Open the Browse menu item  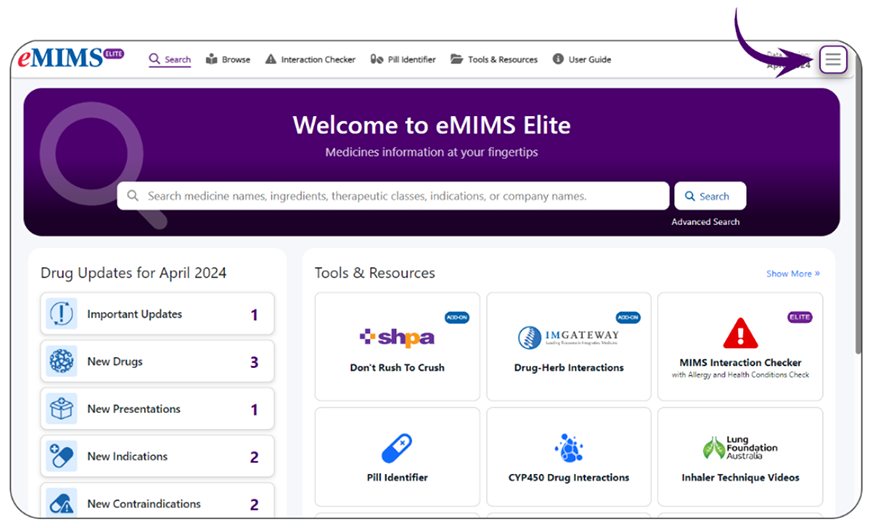tap(228, 59)
